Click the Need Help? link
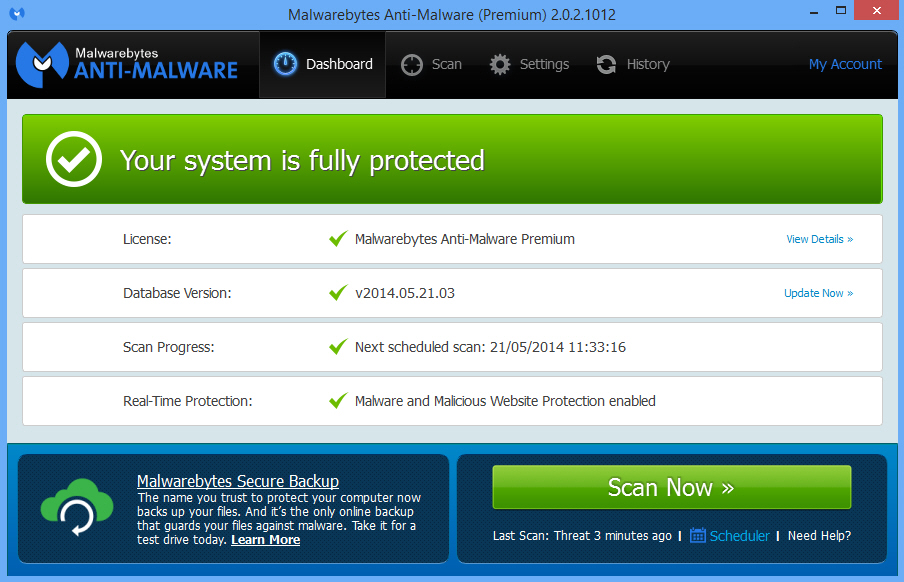The height and width of the screenshot is (582, 904). 819,536
